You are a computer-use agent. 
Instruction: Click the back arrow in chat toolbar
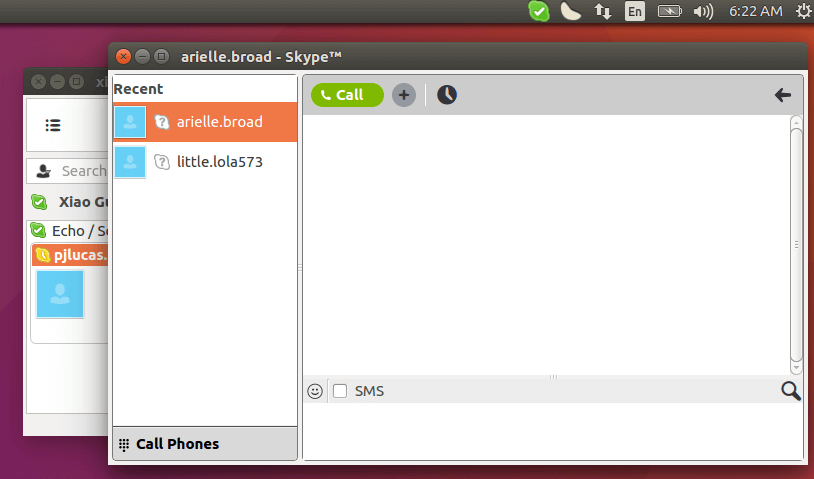(x=783, y=95)
